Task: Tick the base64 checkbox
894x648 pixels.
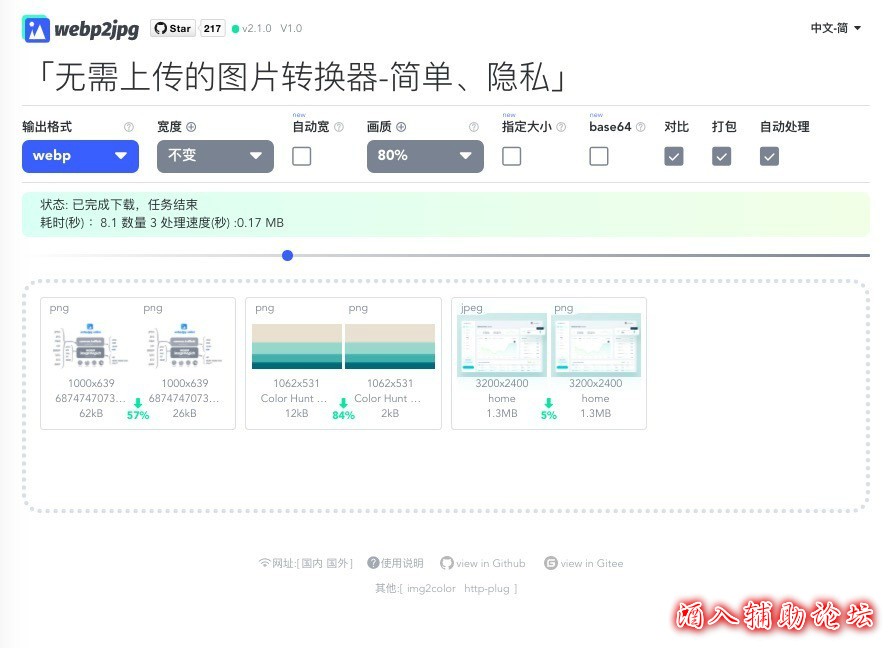Action: [x=599, y=156]
